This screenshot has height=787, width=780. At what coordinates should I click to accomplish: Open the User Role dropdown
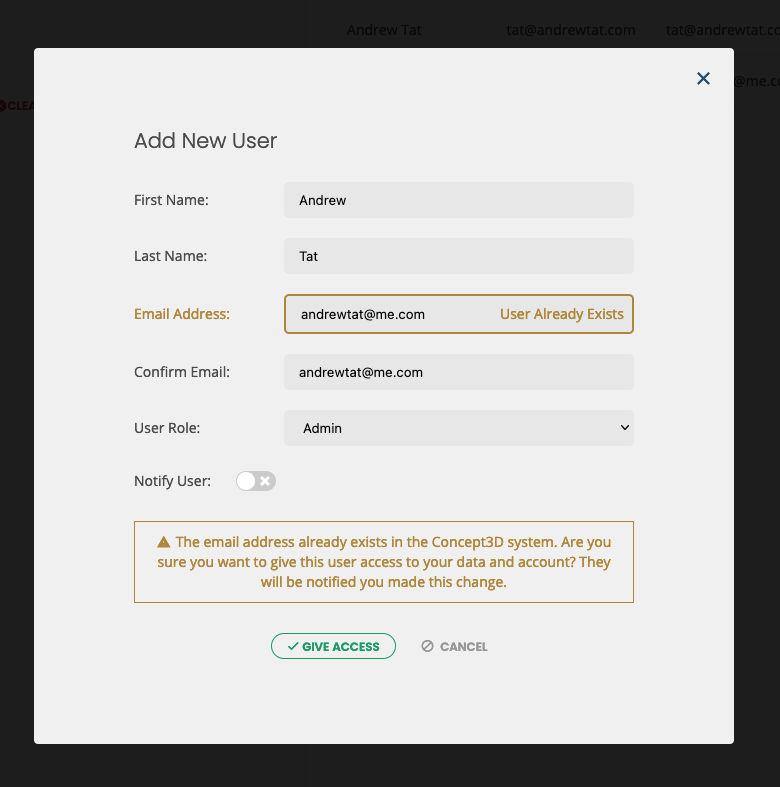(459, 428)
